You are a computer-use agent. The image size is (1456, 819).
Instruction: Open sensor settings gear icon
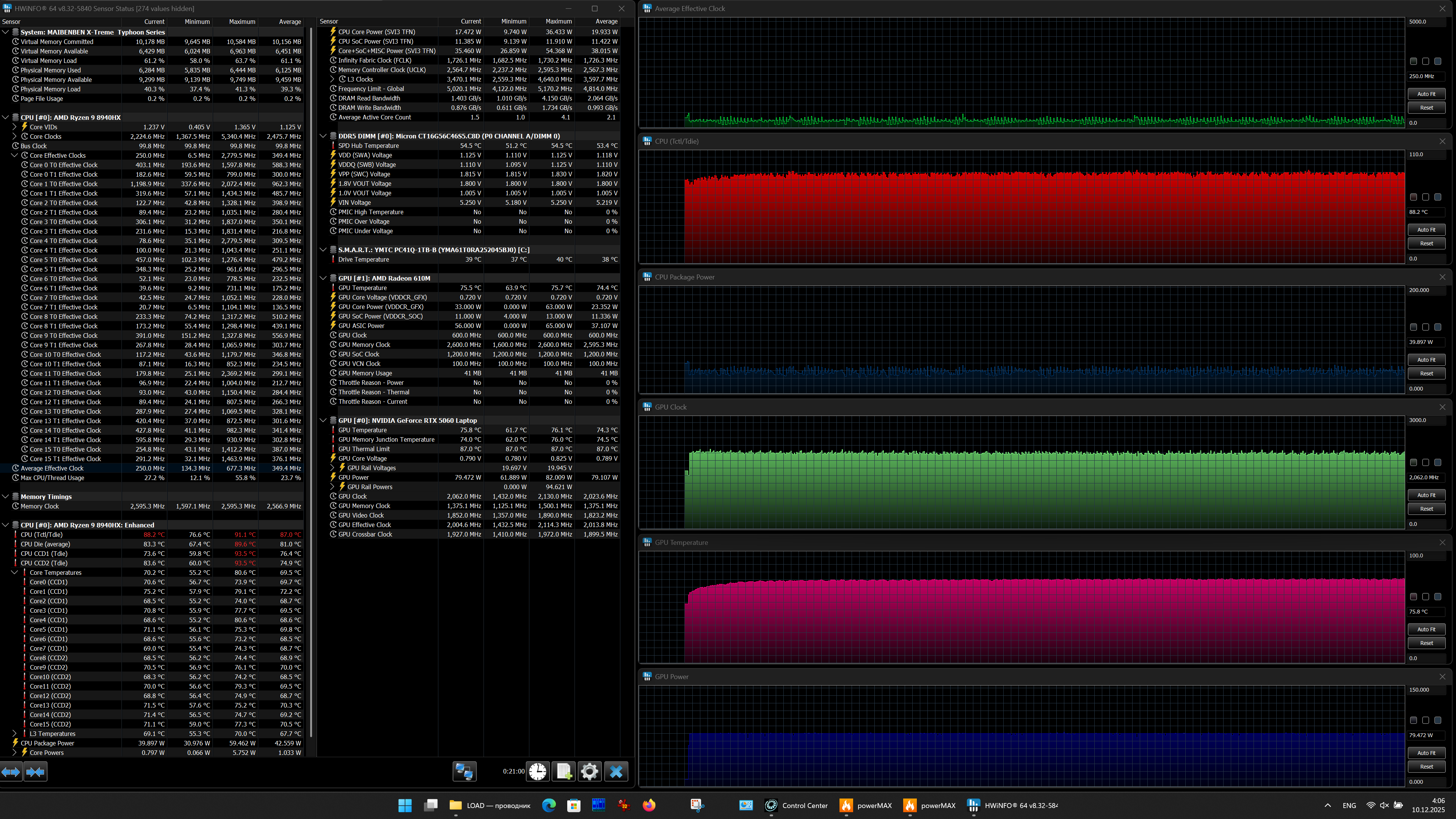click(x=590, y=772)
